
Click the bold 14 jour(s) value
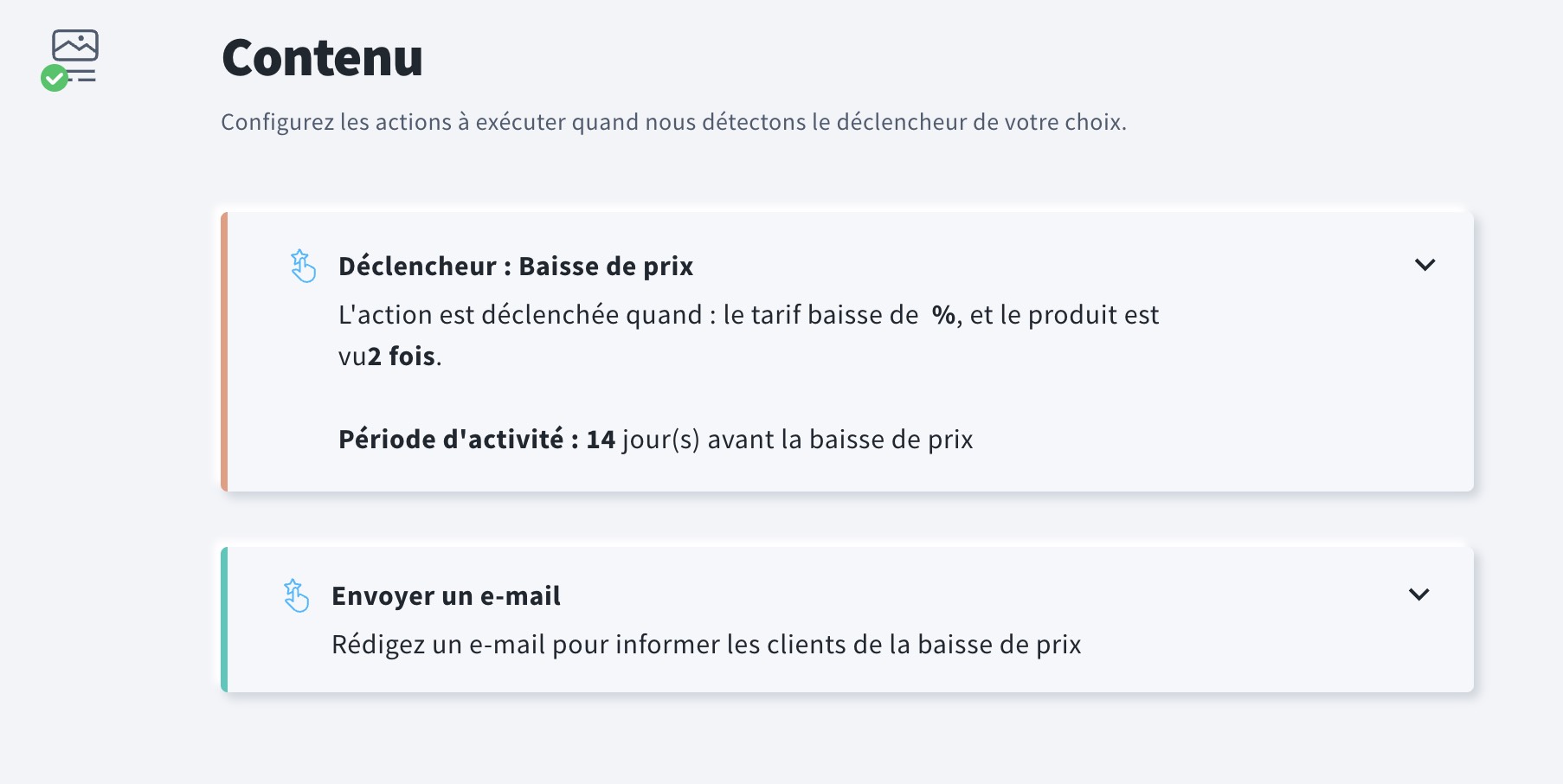click(x=601, y=439)
